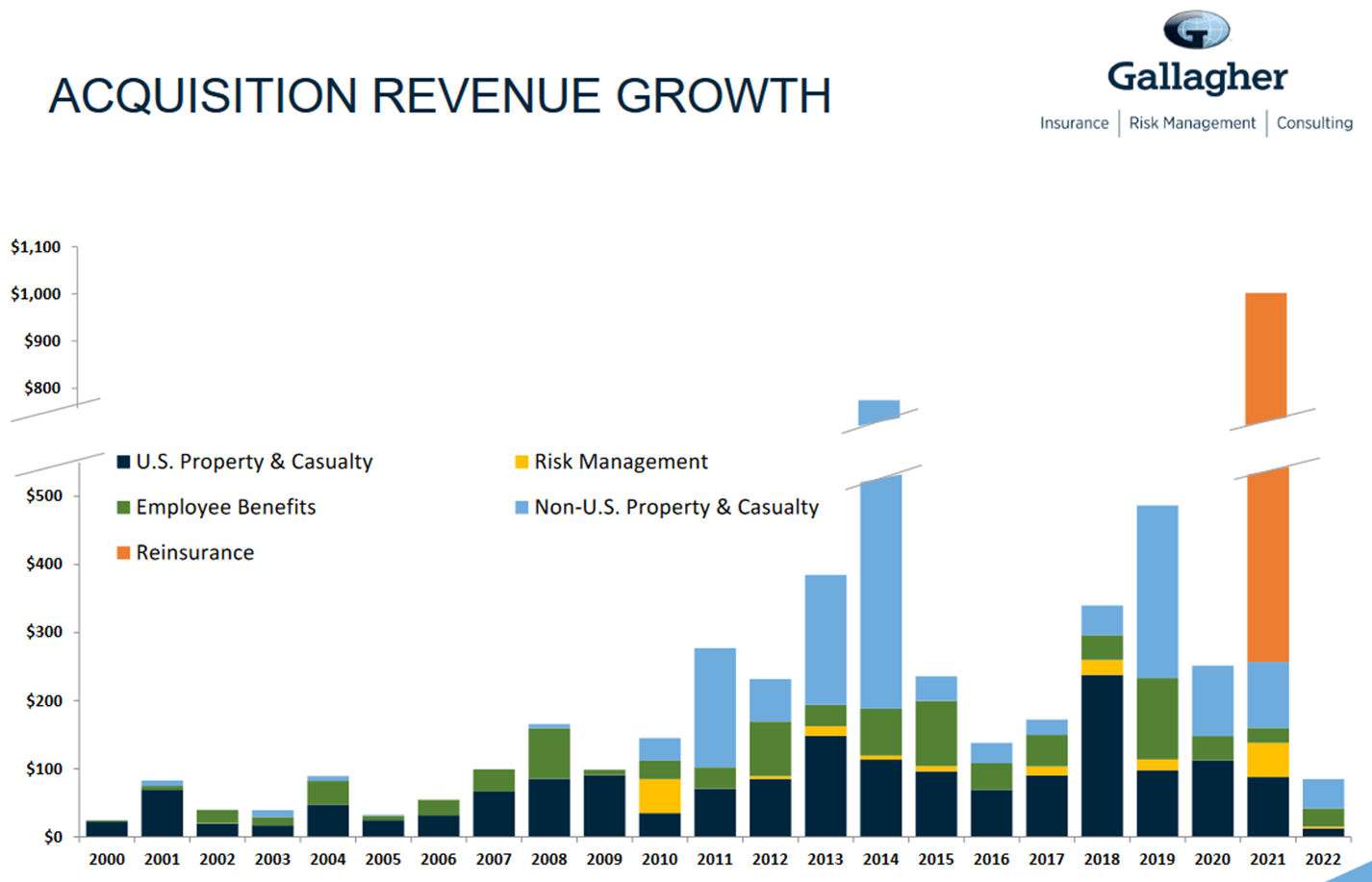This screenshot has height=882, width=1372.
Task: Select the dark navy segment of the 2018 bar
Action: [x=1102, y=755]
